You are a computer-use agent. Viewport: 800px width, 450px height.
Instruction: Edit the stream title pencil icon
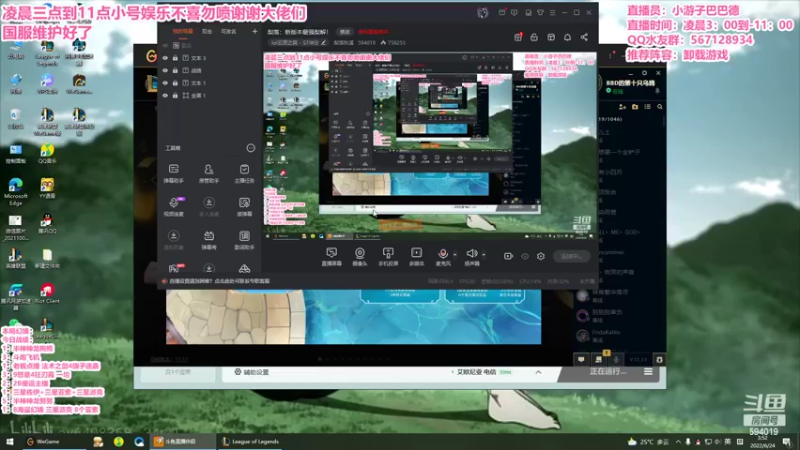point(323,43)
